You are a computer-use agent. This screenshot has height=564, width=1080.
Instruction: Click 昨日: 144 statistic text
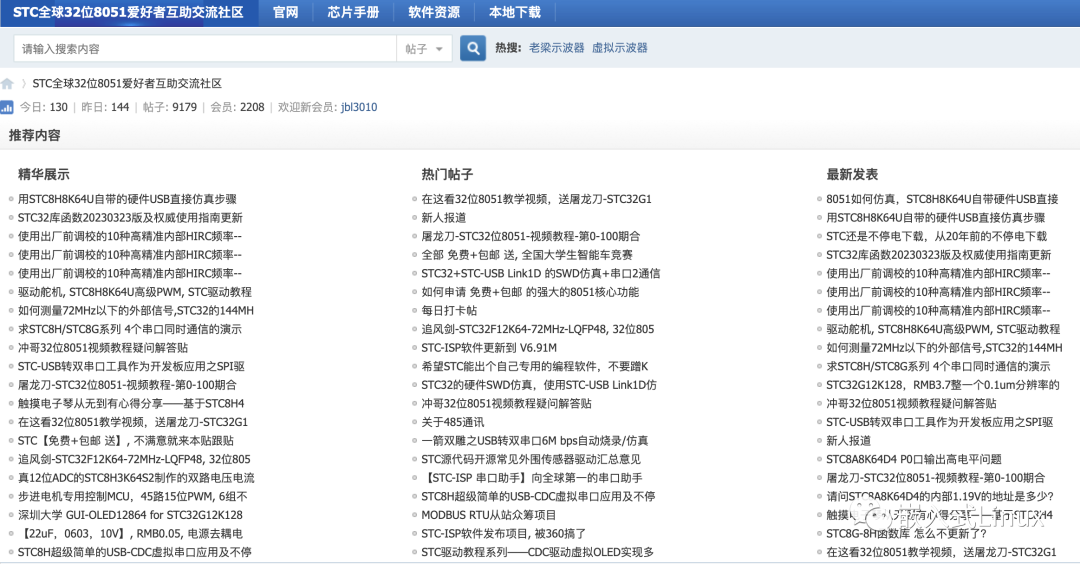(105, 107)
